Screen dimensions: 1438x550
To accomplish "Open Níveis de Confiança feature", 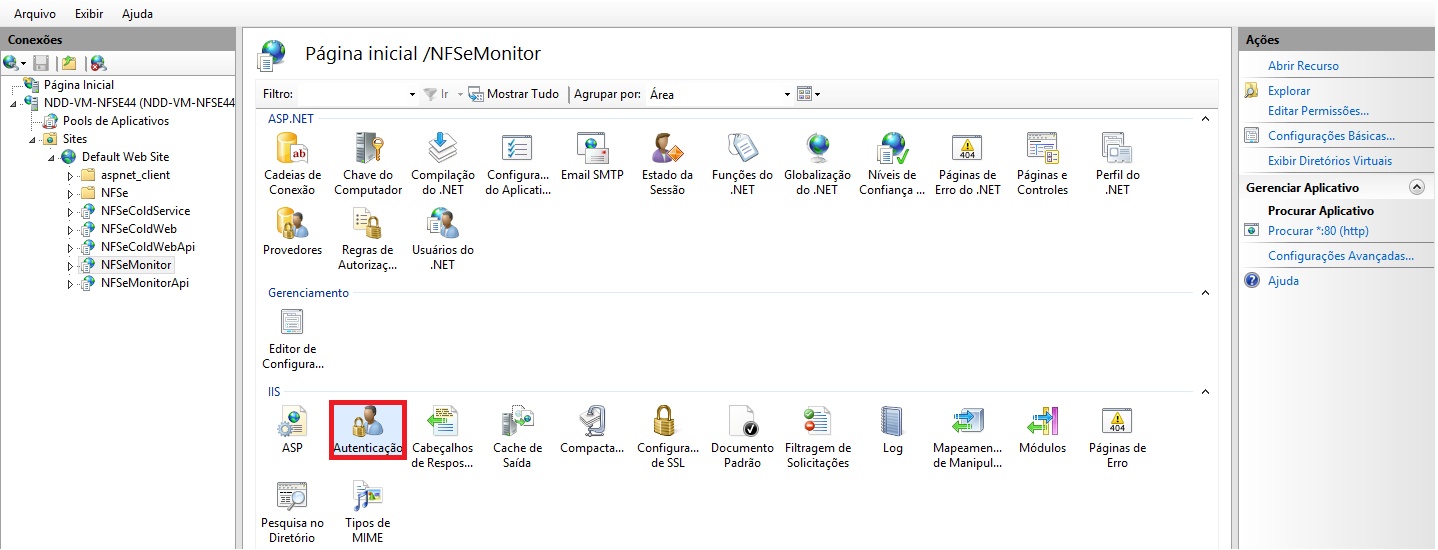I will click(892, 164).
